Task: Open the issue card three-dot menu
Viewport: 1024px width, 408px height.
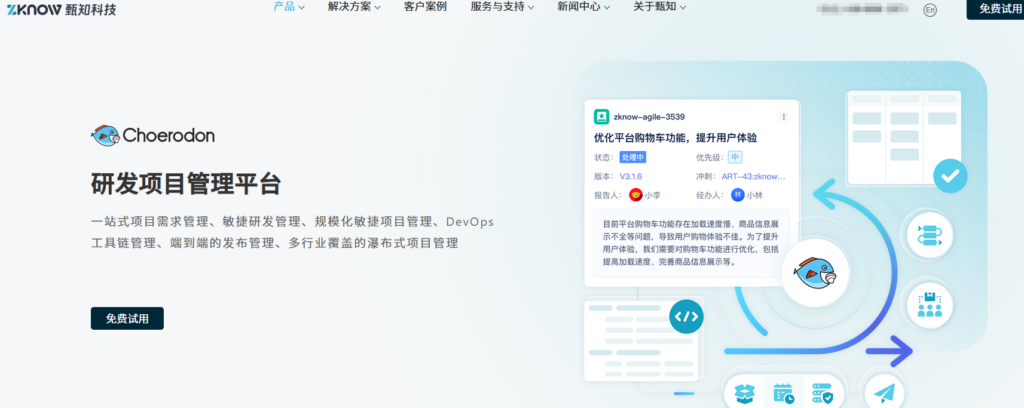Action: point(784,117)
